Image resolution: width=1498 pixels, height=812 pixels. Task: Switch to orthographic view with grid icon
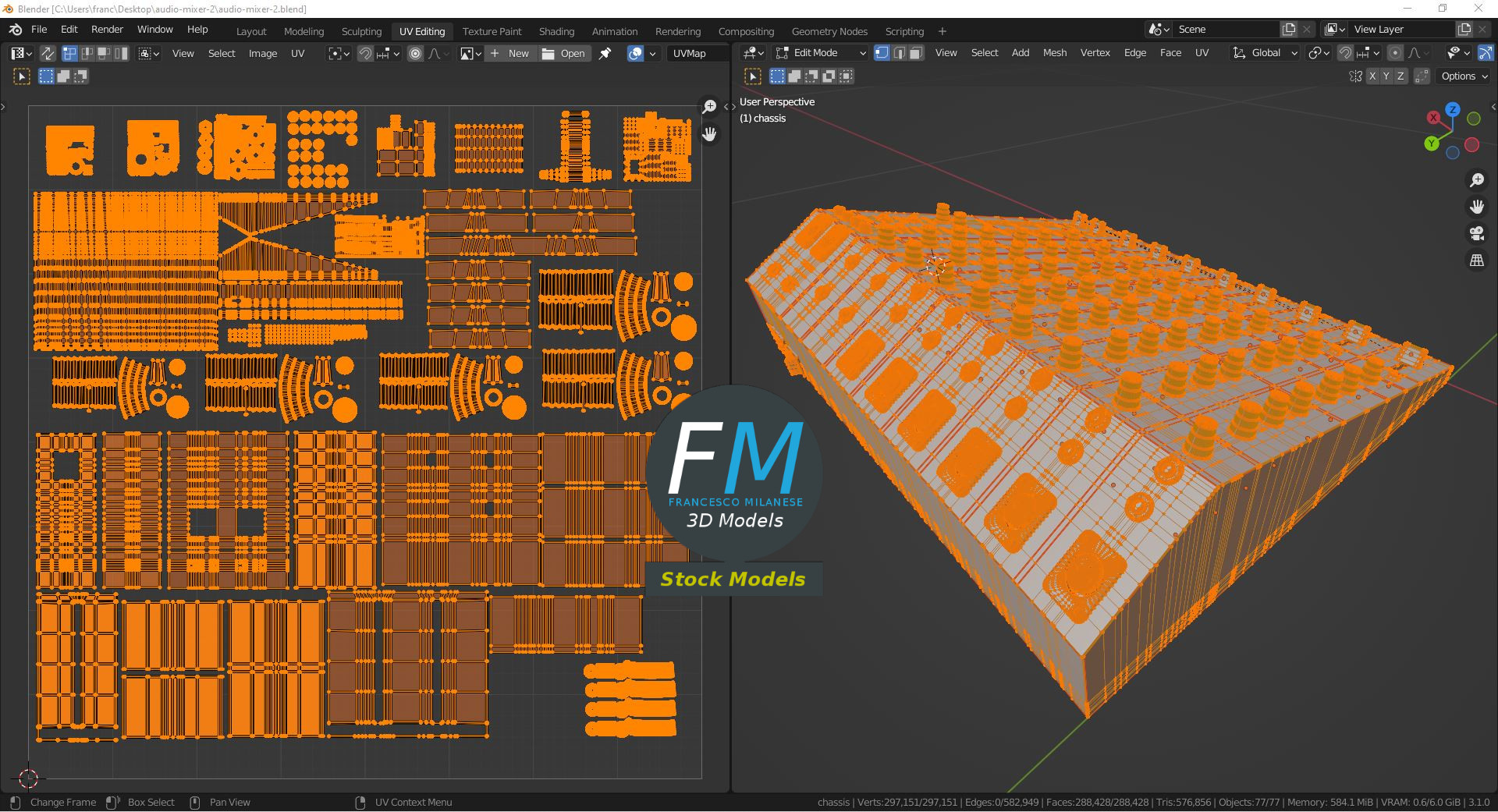pyautogui.click(x=1476, y=261)
